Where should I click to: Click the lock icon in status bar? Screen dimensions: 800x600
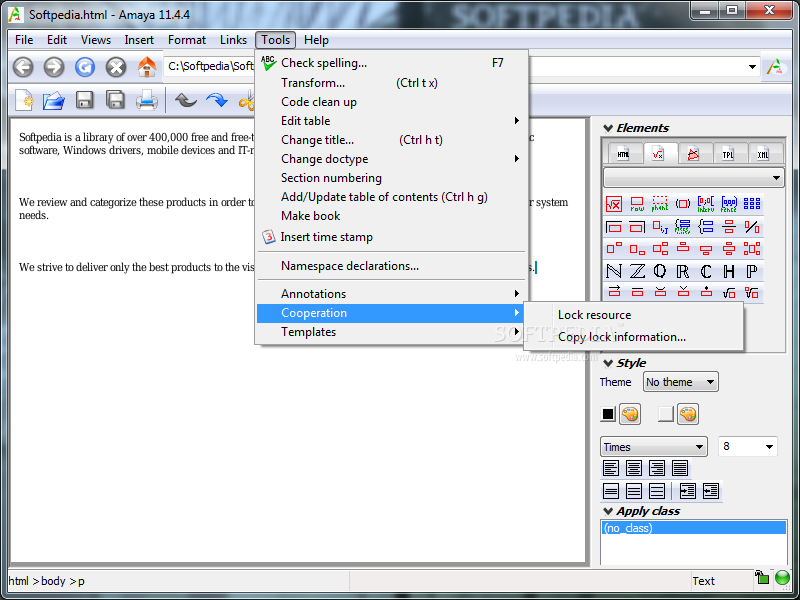pos(762,577)
